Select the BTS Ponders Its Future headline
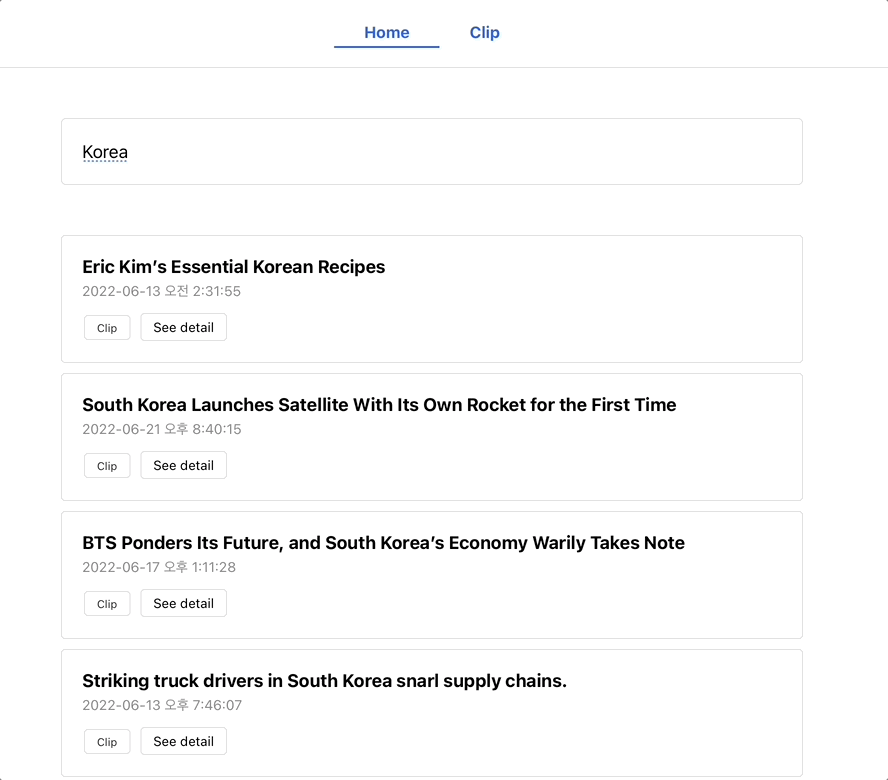The height and width of the screenshot is (780, 888). point(383,543)
